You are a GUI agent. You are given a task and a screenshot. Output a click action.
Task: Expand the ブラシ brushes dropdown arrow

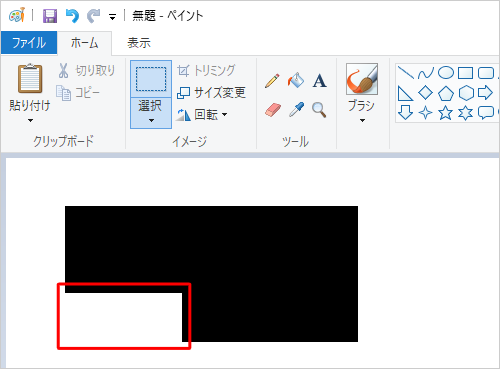[362, 120]
